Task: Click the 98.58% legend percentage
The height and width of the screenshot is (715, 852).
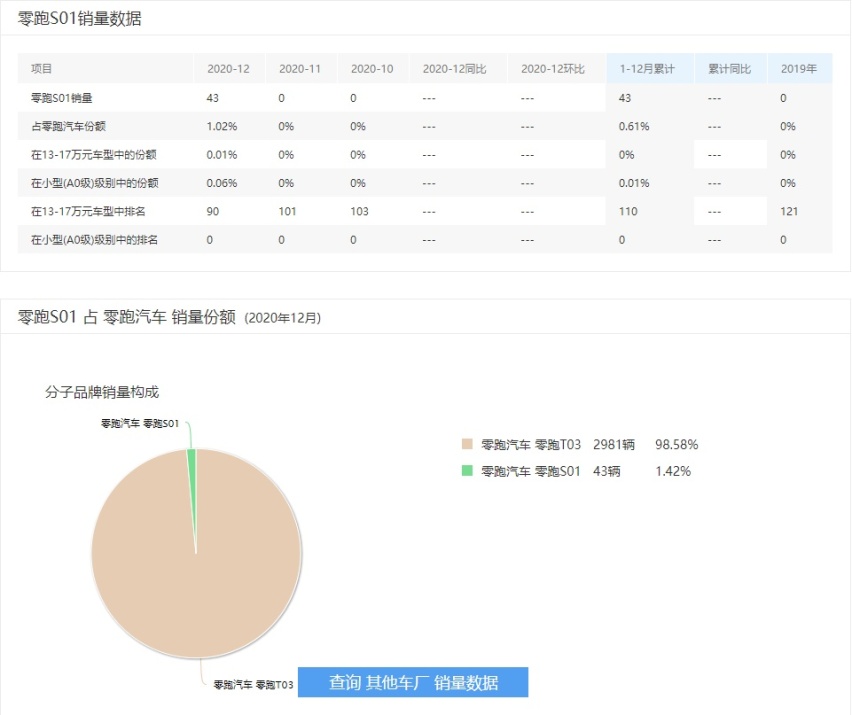Action: 676,444
